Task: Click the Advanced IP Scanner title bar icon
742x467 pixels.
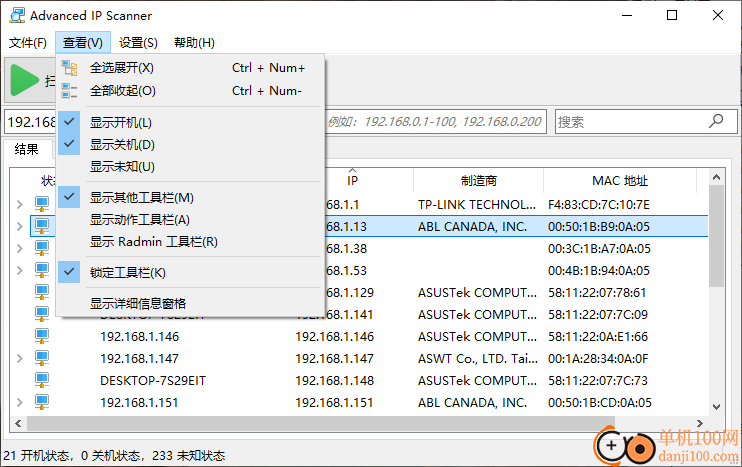Action: 17,15
